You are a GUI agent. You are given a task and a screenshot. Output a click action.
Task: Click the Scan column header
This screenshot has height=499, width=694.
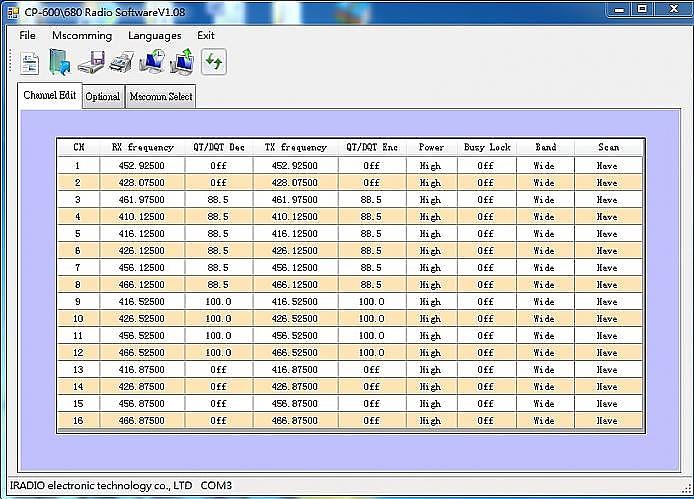click(x=609, y=147)
